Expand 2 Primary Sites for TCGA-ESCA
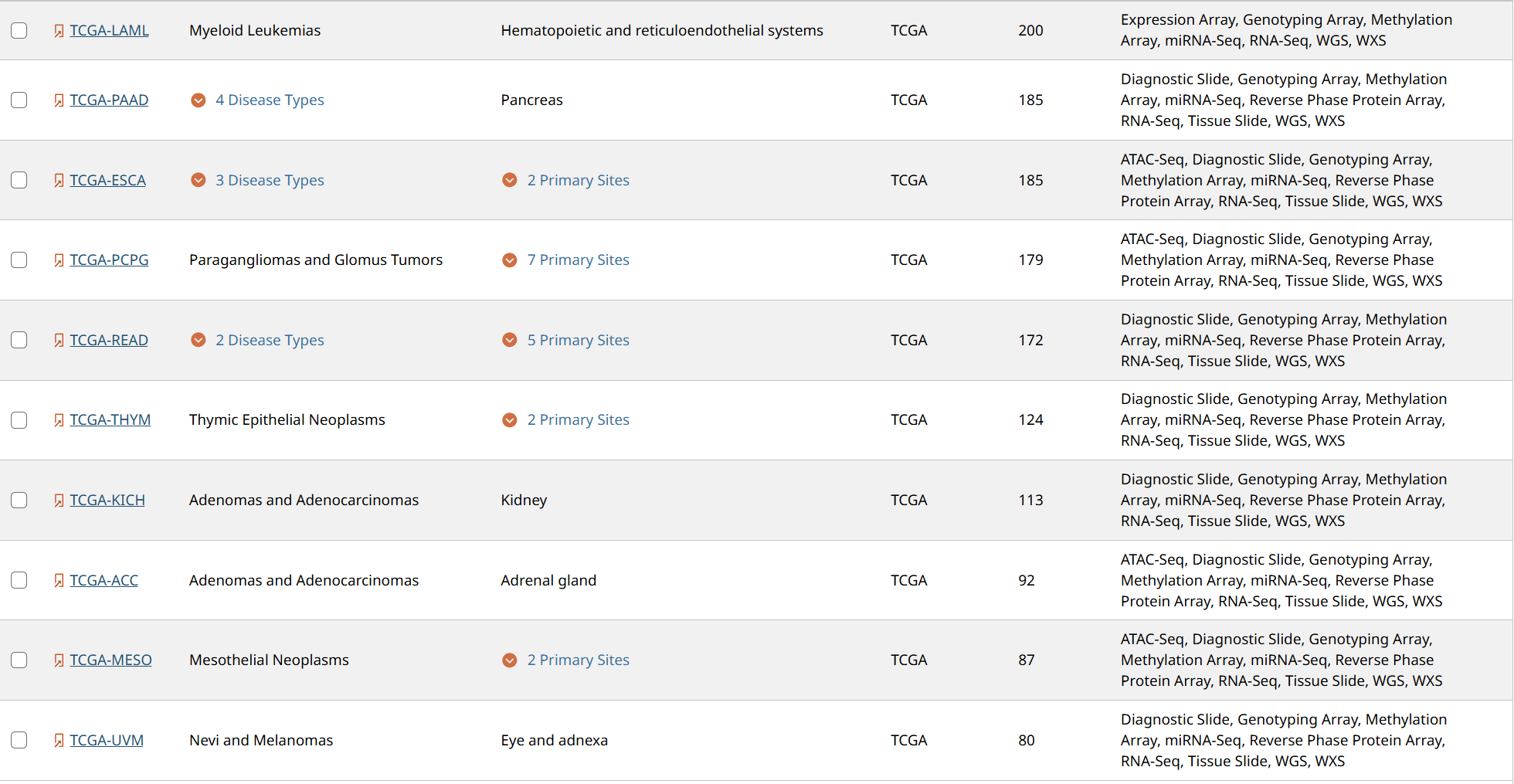Image resolution: width=1514 pixels, height=784 pixels. point(565,180)
